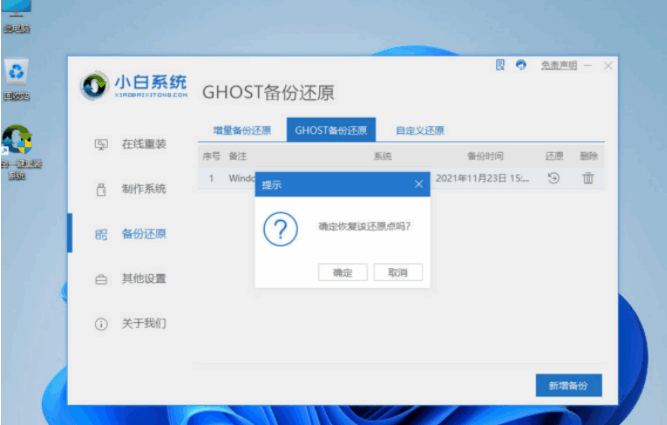Select the GHOST备份还原 tab
Viewport: 667px width, 425px height.
click(331, 130)
